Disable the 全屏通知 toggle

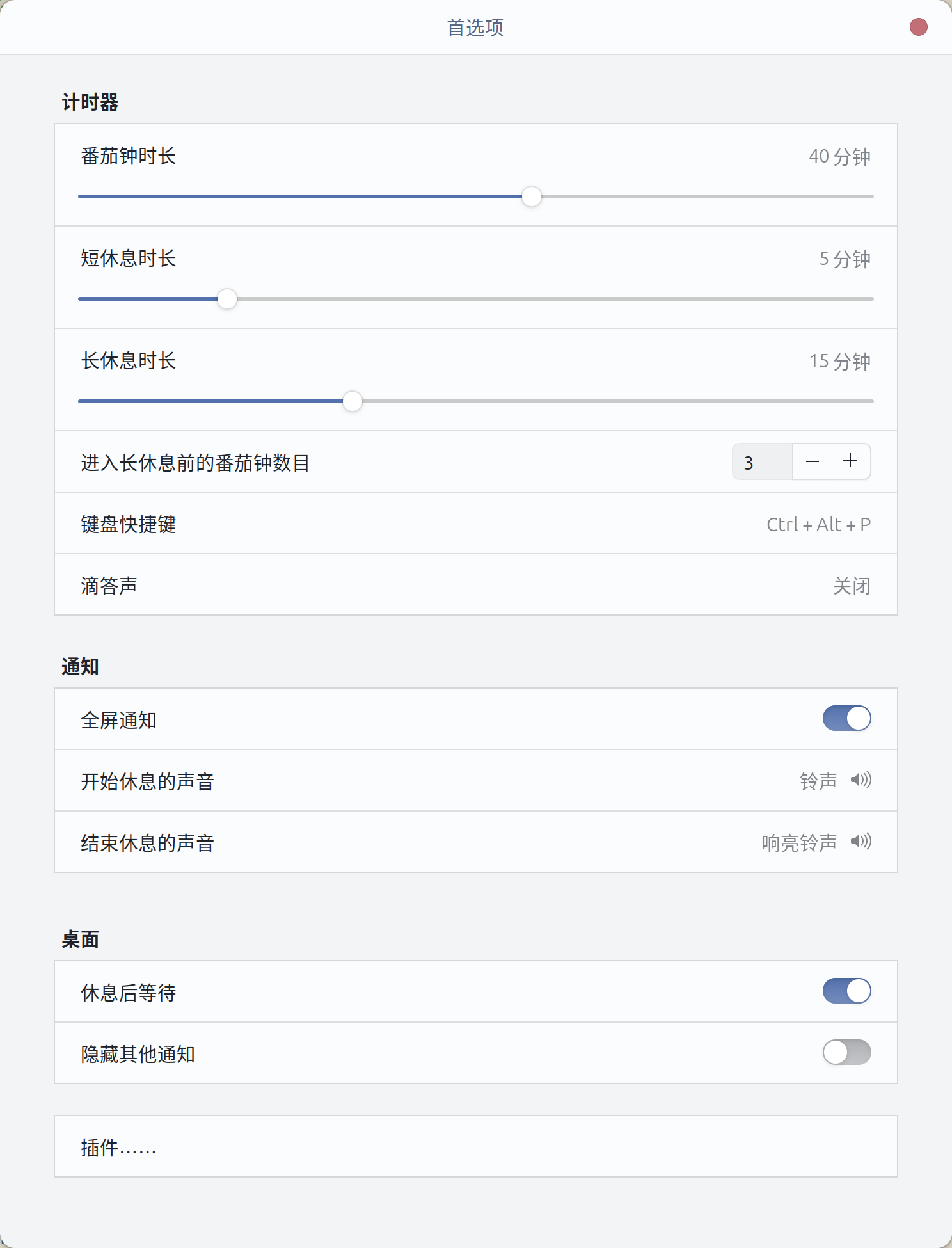[x=846, y=719]
